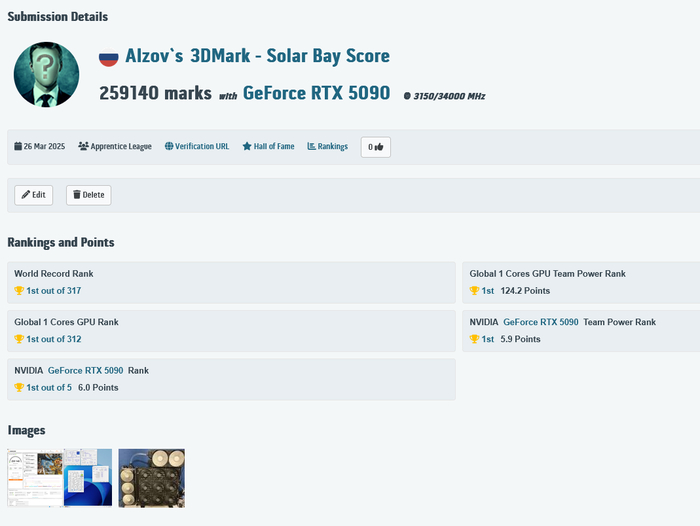Screen dimensions: 700x526
Task: Click the chart icon beside Rankings
Action: coord(312,146)
